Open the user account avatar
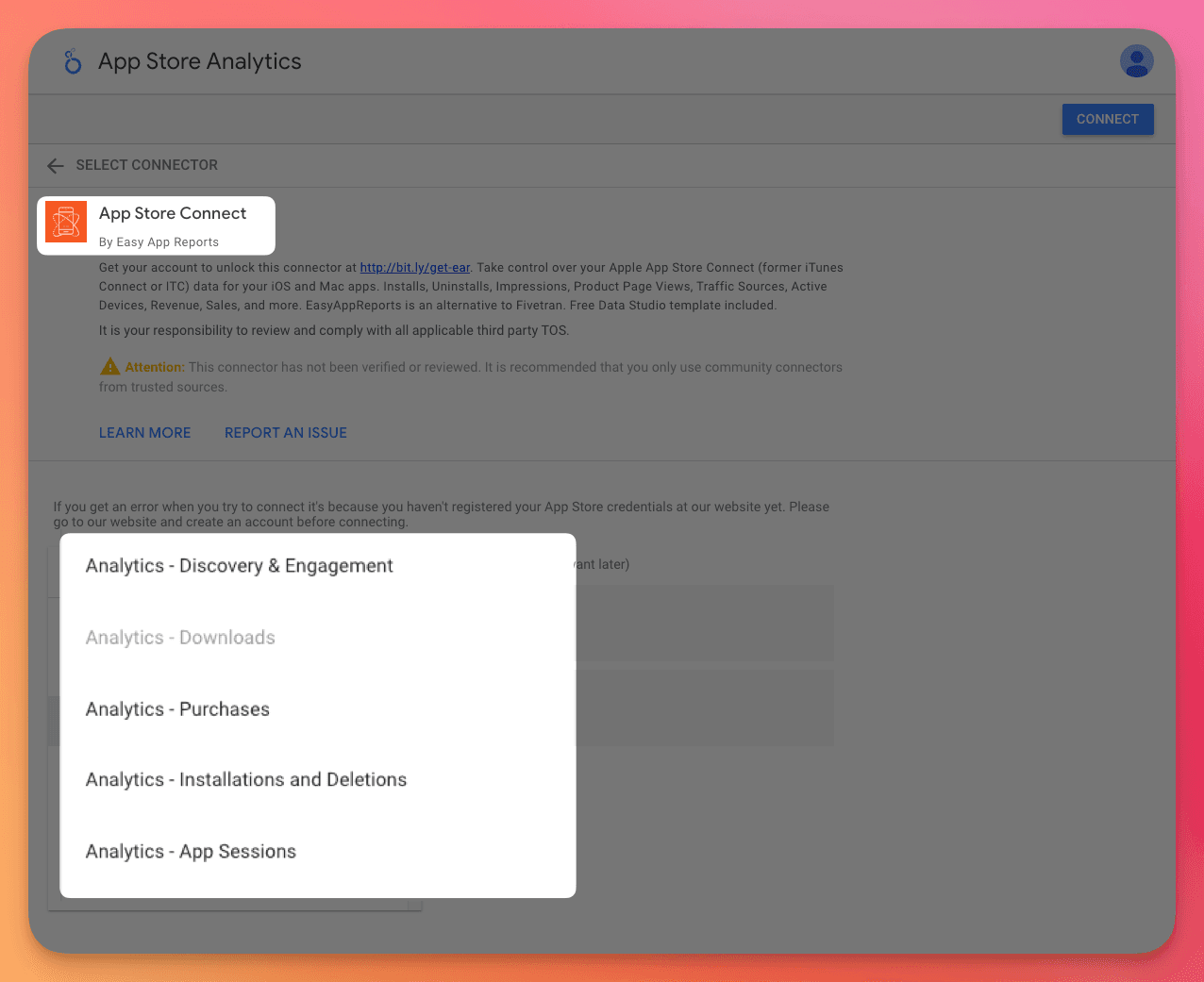Image resolution: width=1204 pixels, height=982 pixels. pyautogui.click(x=1136, y=61)
